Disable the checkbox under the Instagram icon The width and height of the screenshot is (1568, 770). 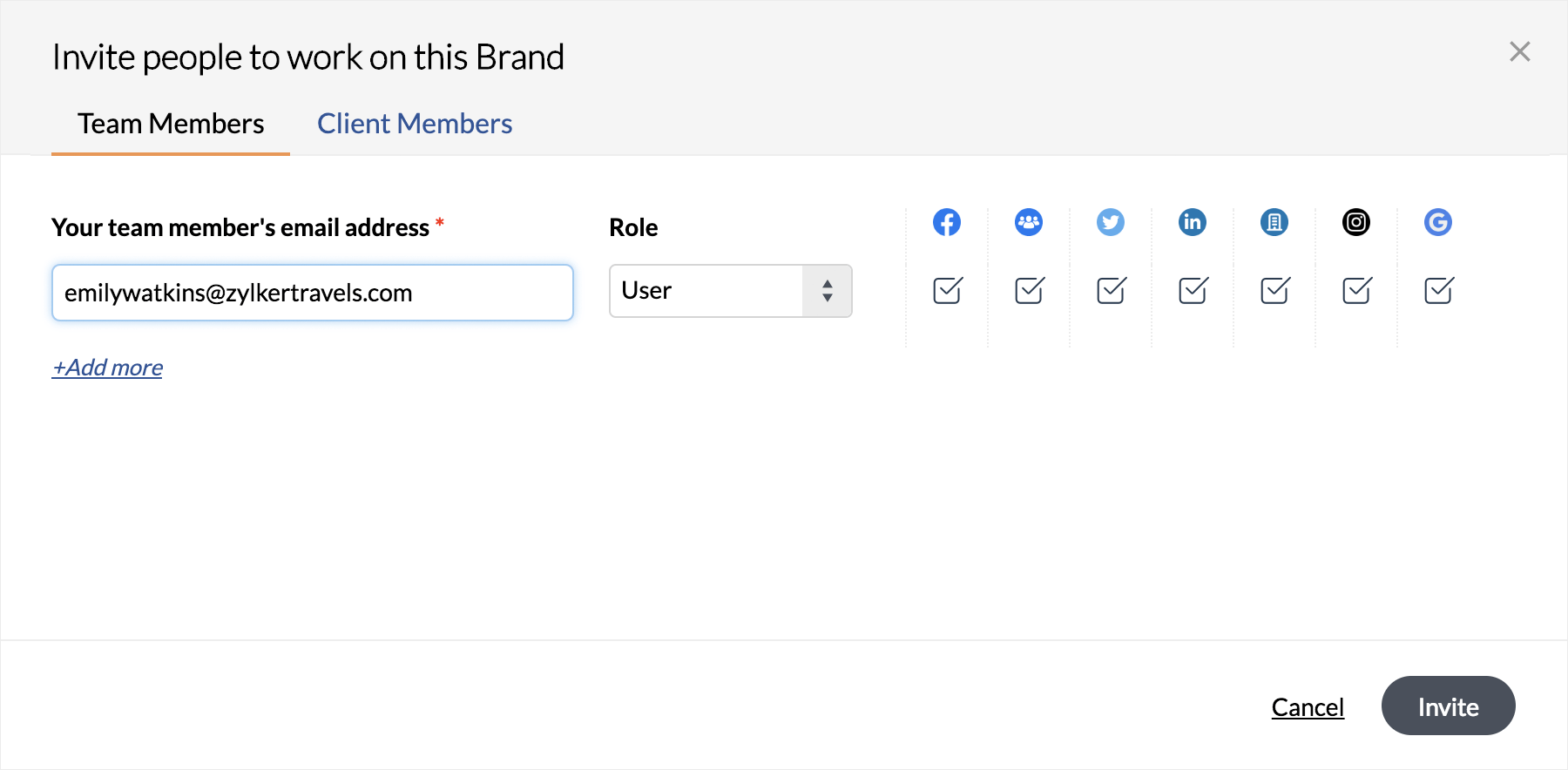(1356, 290)
